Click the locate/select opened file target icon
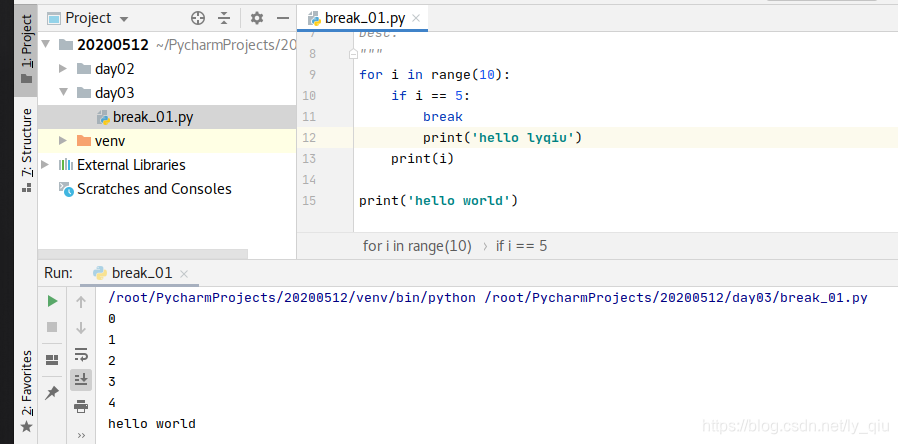The width and height of the screenshot is (898, 444). point(198,18)
